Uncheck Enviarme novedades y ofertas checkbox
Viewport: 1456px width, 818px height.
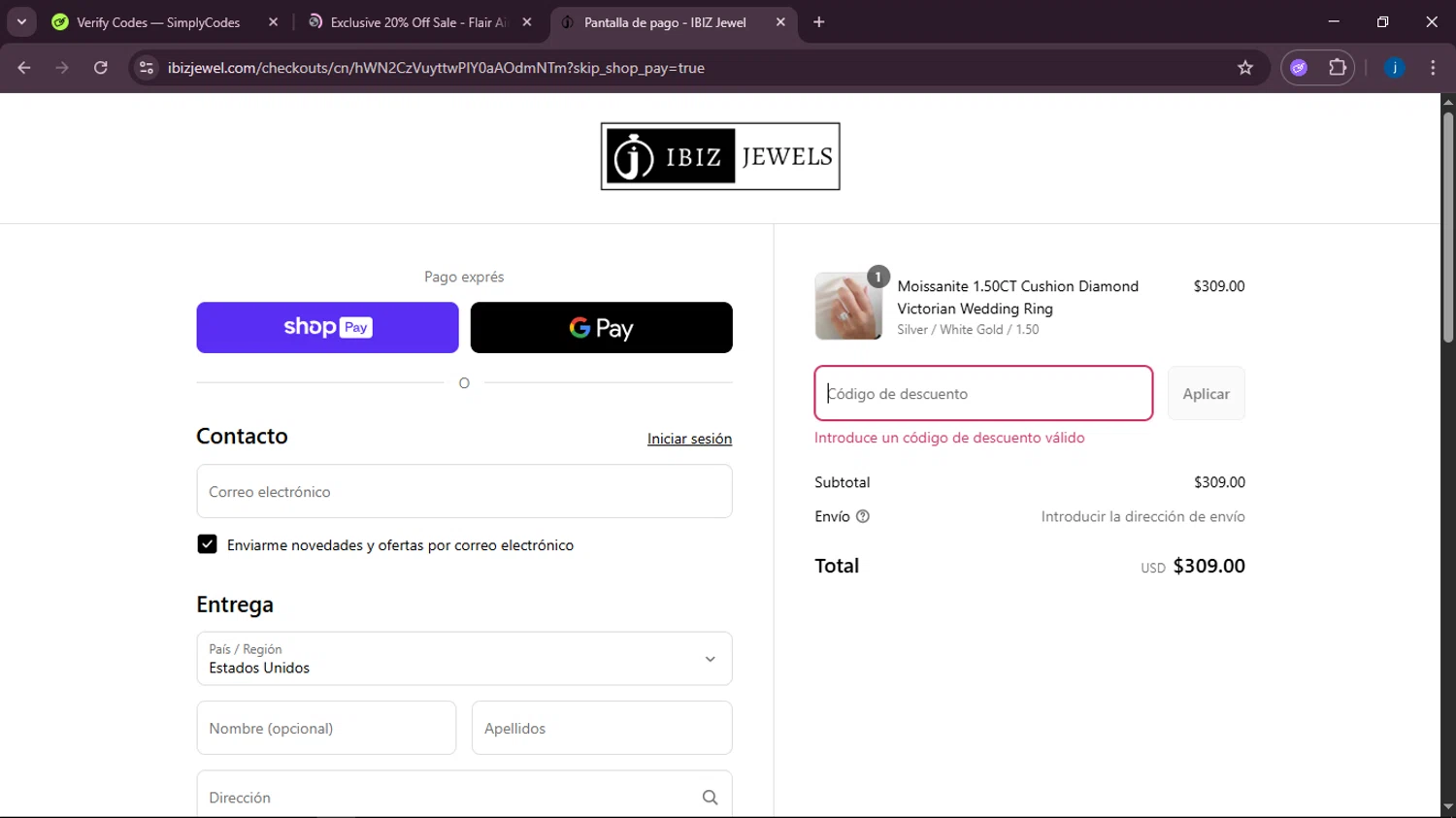(207, 544)
